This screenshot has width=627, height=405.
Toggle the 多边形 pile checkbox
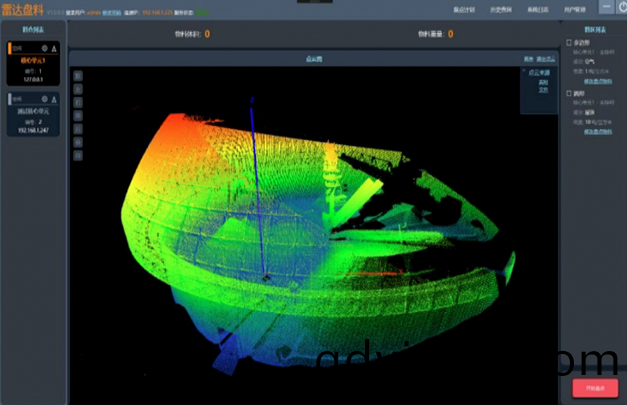click(x=569, y=44)
